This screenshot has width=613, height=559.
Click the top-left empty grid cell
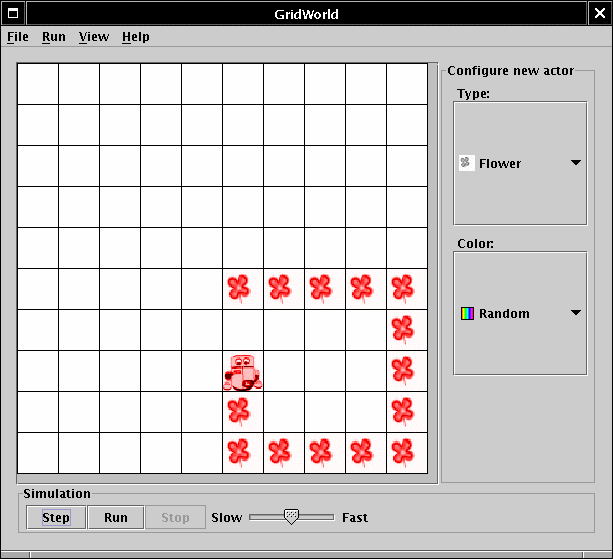coord(38,84)
